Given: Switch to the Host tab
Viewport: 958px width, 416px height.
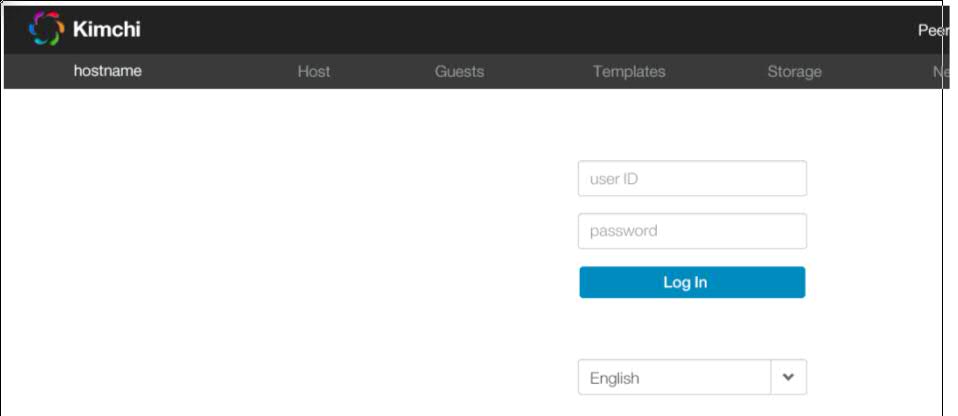Looking at the screenshot, I should (x=313, y=71).
